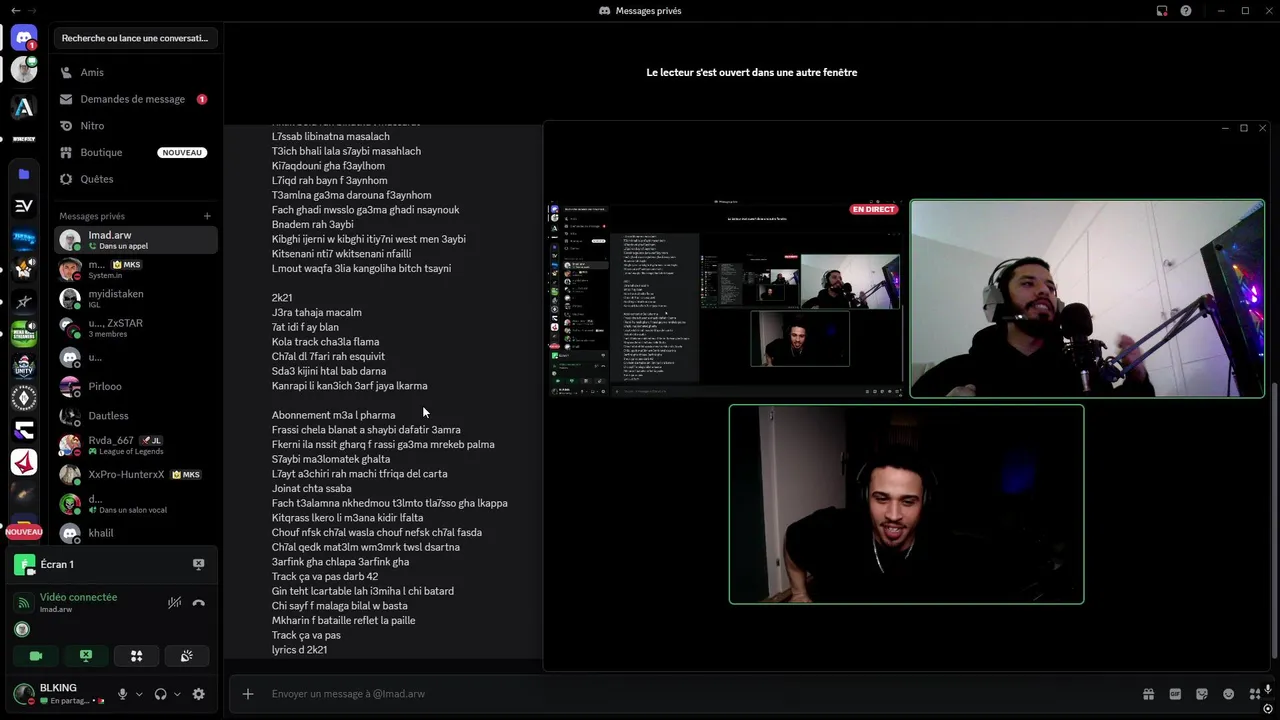Open the Nitro page
The width and height of the screenshot is (1280, 720).
[x=135, y=126]
